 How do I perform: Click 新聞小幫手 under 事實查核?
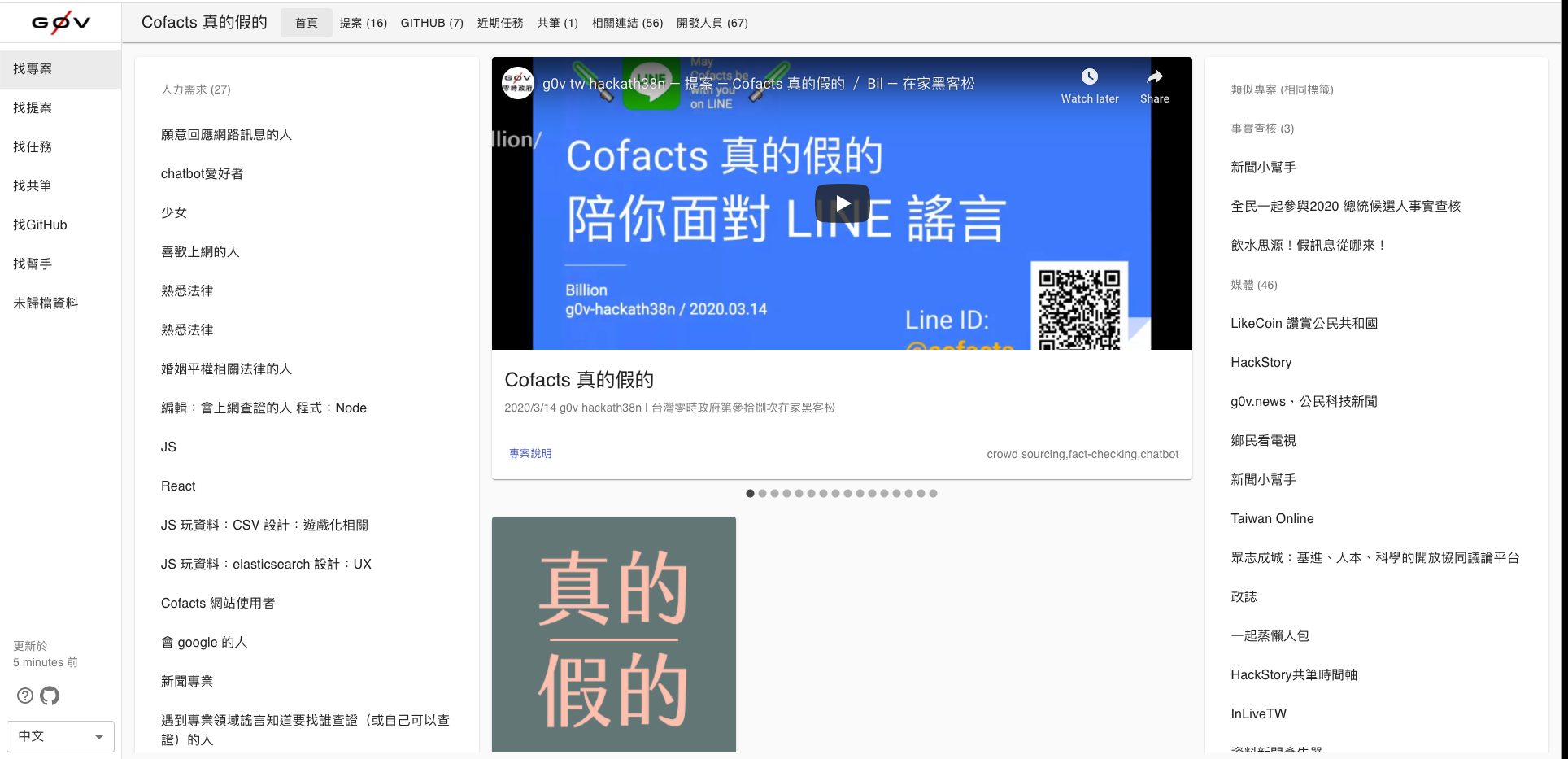(x=1263, y=168)
